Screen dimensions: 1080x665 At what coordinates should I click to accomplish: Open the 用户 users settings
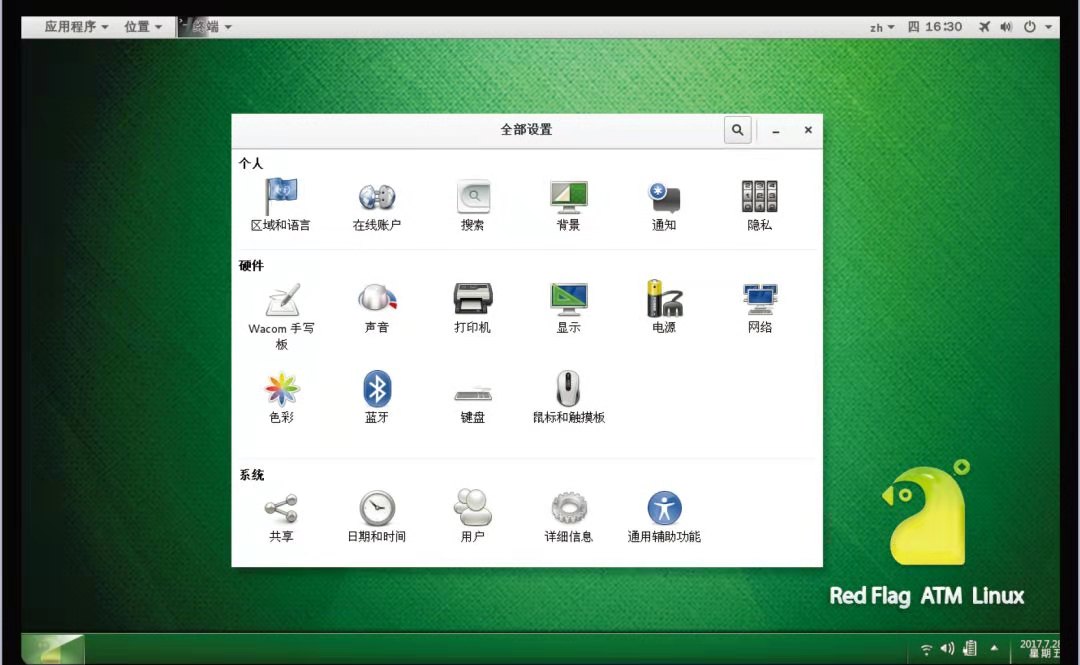point(472,516)
